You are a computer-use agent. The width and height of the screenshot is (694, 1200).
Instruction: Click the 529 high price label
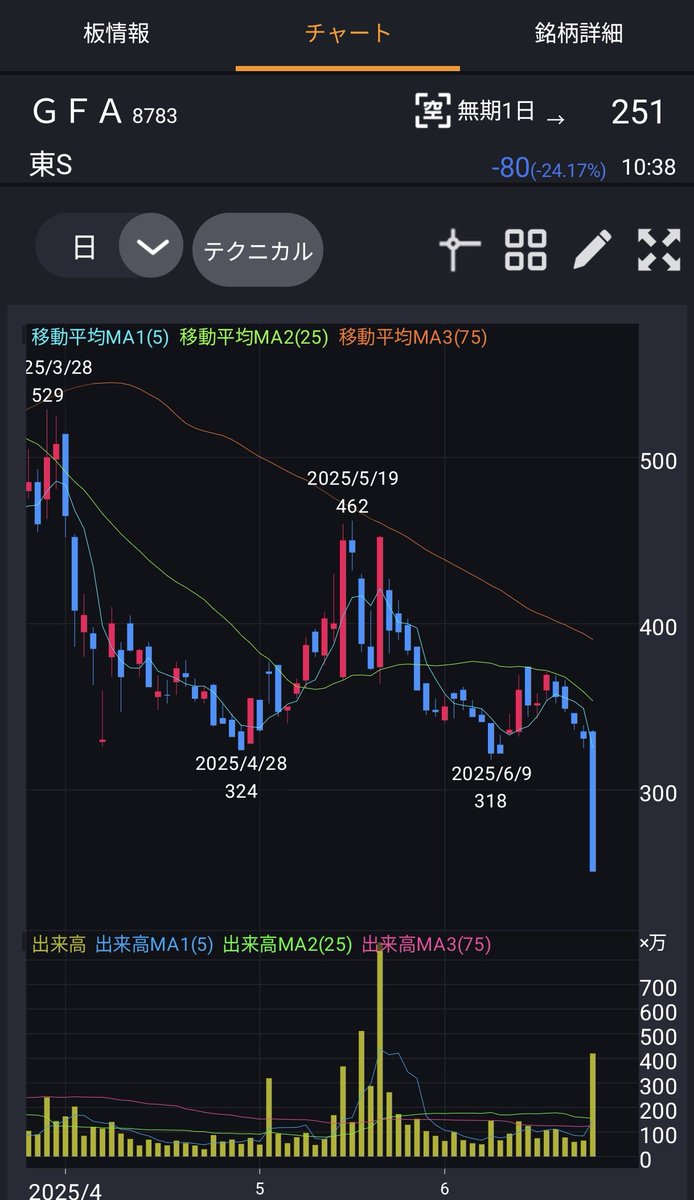point(47,396)
